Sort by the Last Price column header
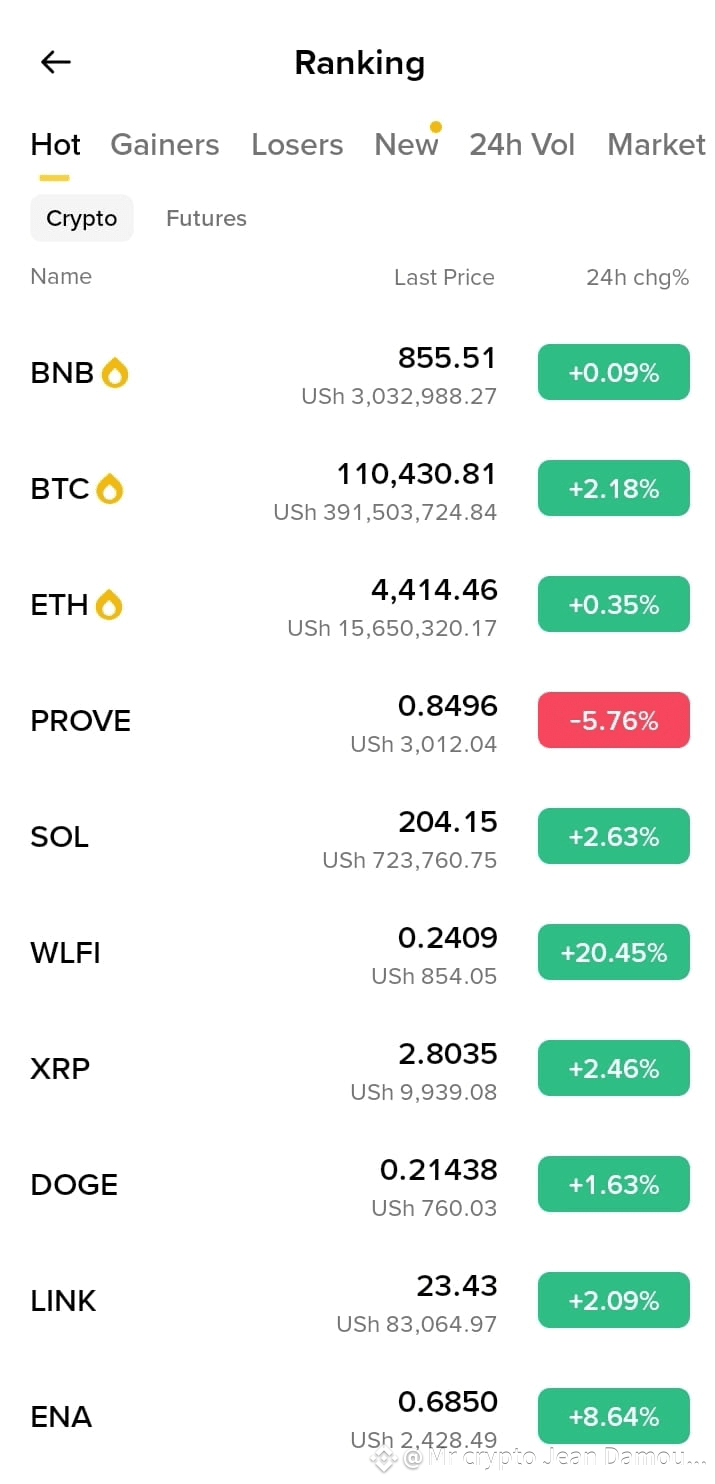This screenshot has height=1484, width=715. pyautogui.click(x=444, y=277)
